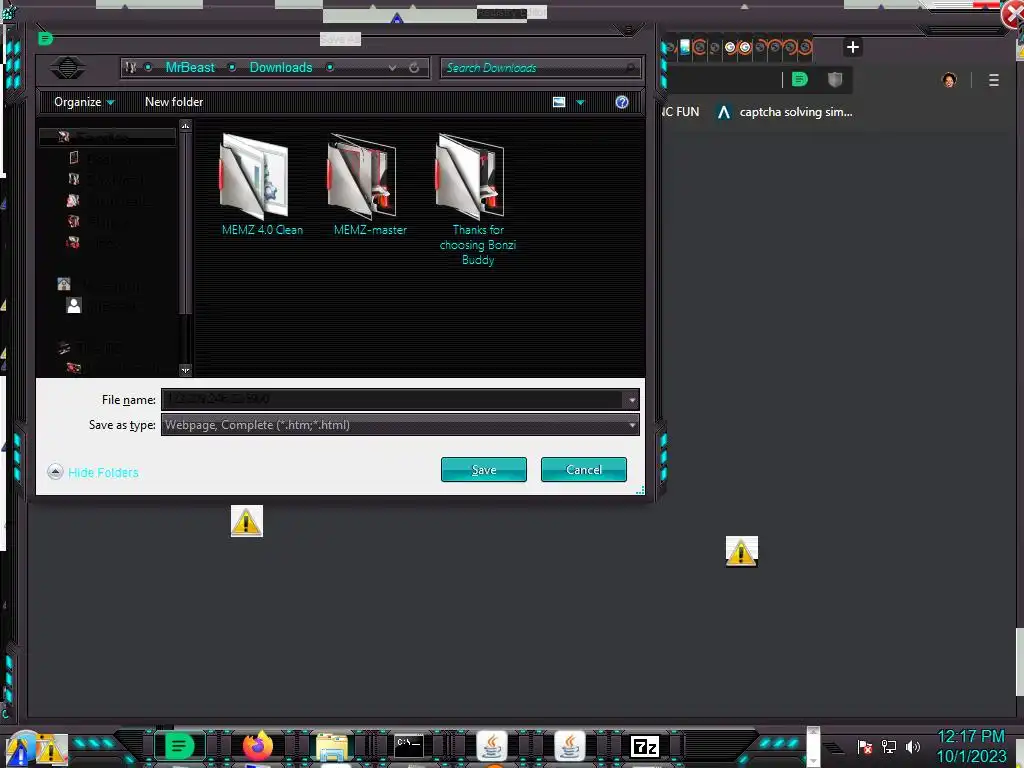The image size is (1024, 768).
Task: Open the dialog help question mark icon
Action: 622,102
